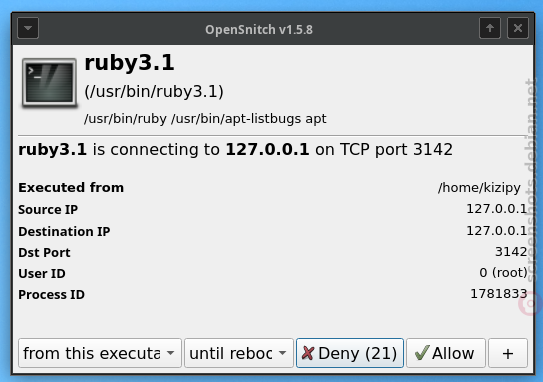Open the 'until reboot' duration dropdown
The height and width of the screenshot is (382, 543).
point(239,353)
